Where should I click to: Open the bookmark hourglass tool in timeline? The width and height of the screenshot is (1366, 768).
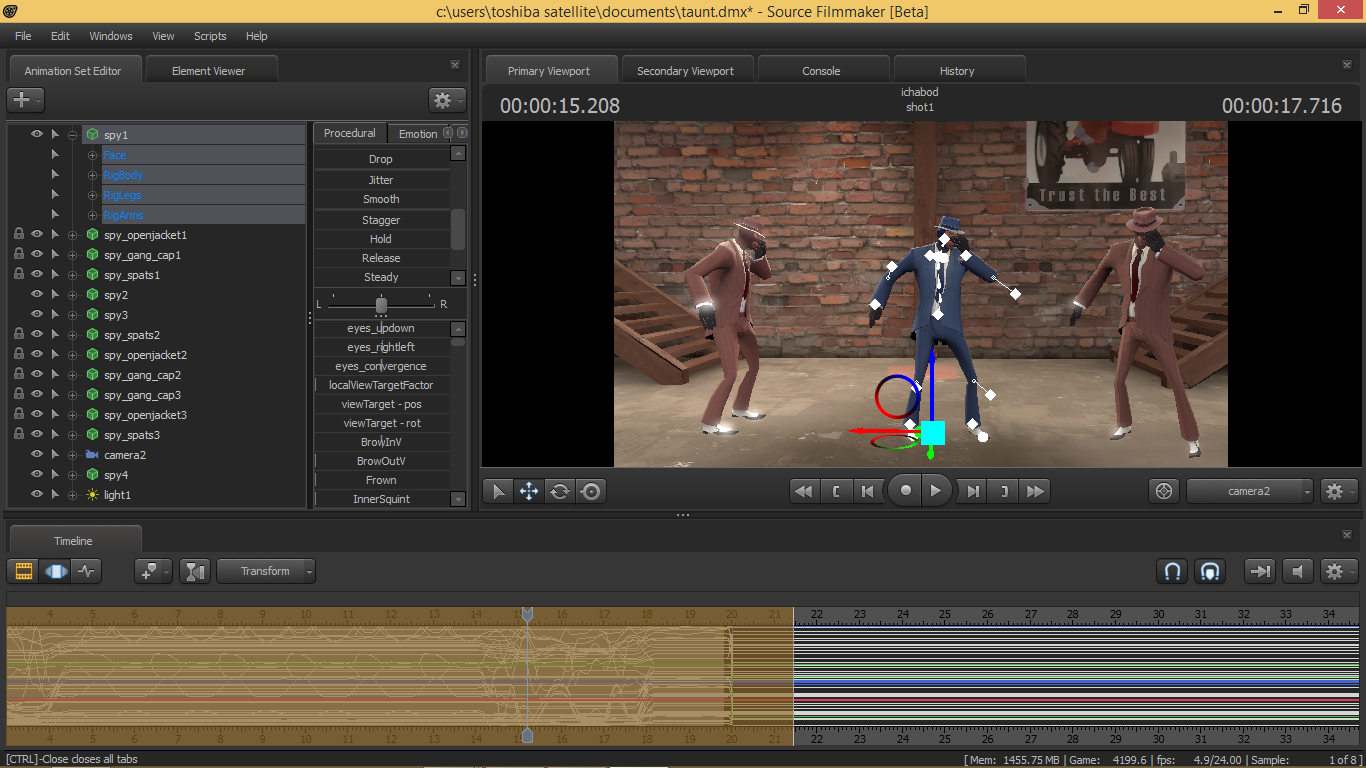tap(196, 571)
